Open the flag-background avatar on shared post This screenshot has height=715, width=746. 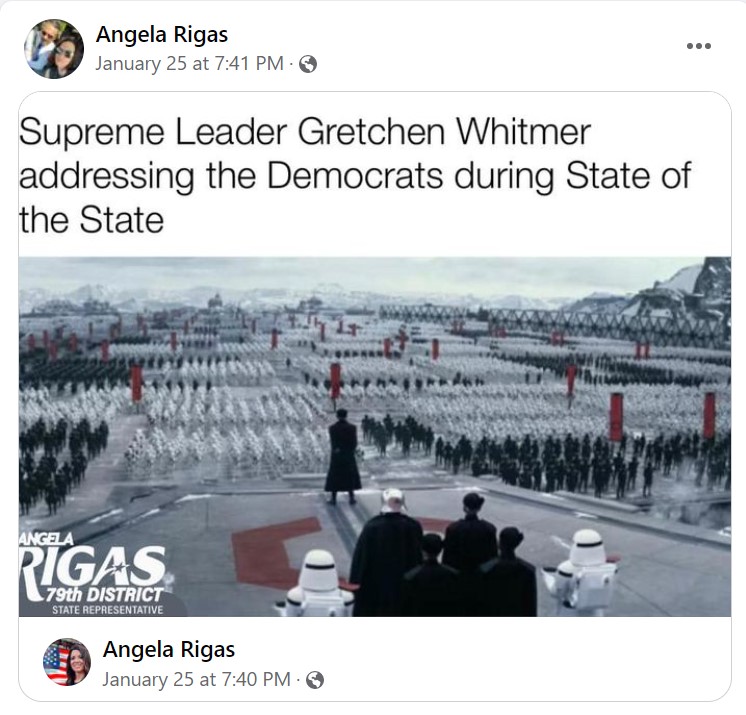67,662
